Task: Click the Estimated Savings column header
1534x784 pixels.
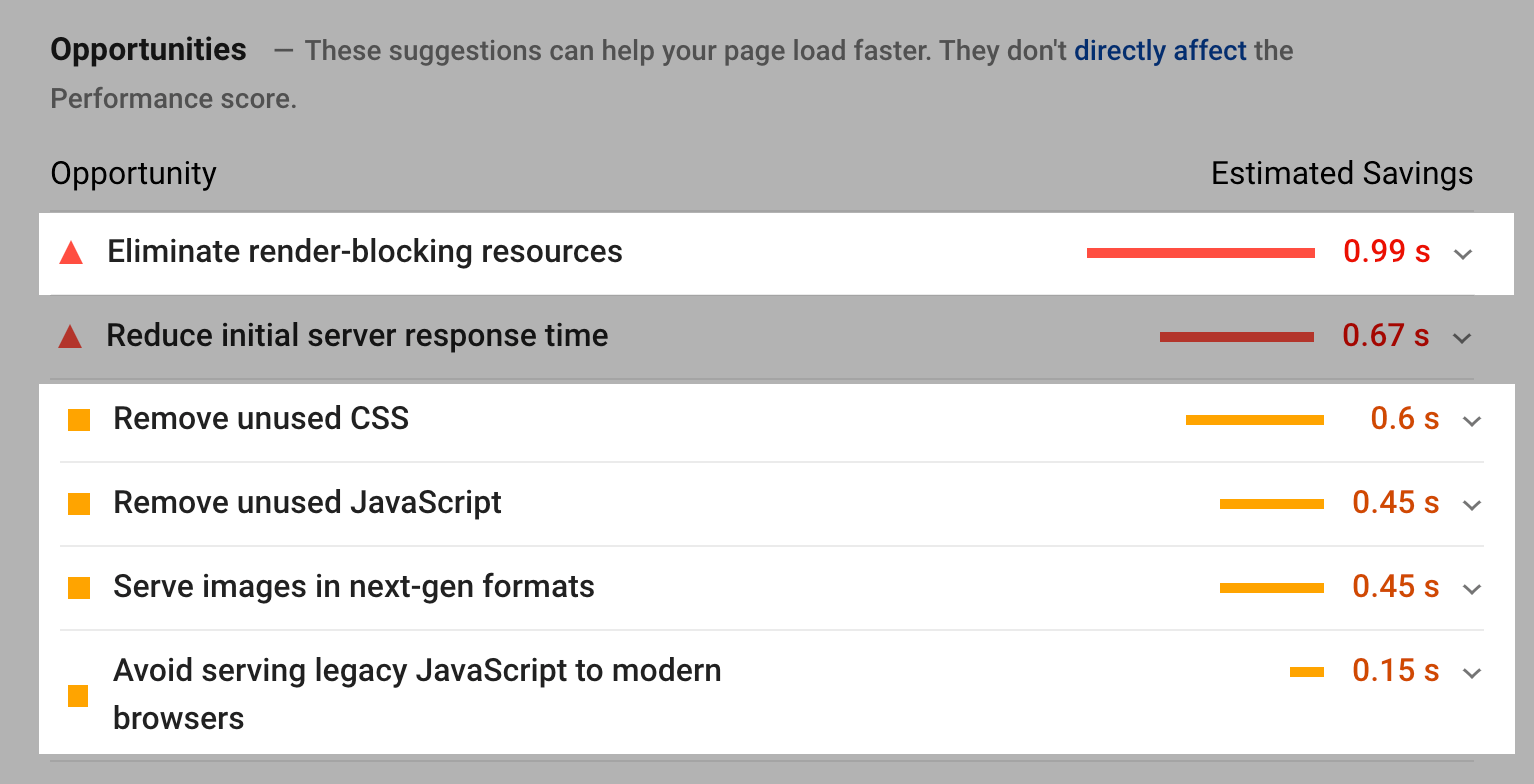Action: tap(1342, 173)
